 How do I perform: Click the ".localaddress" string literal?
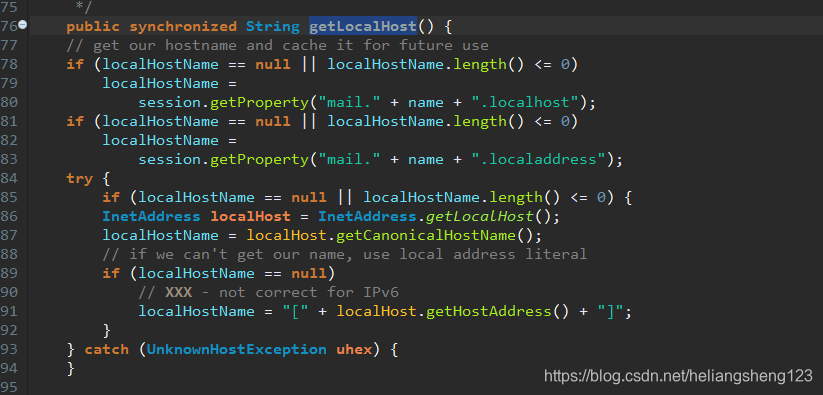pos(540,159)
